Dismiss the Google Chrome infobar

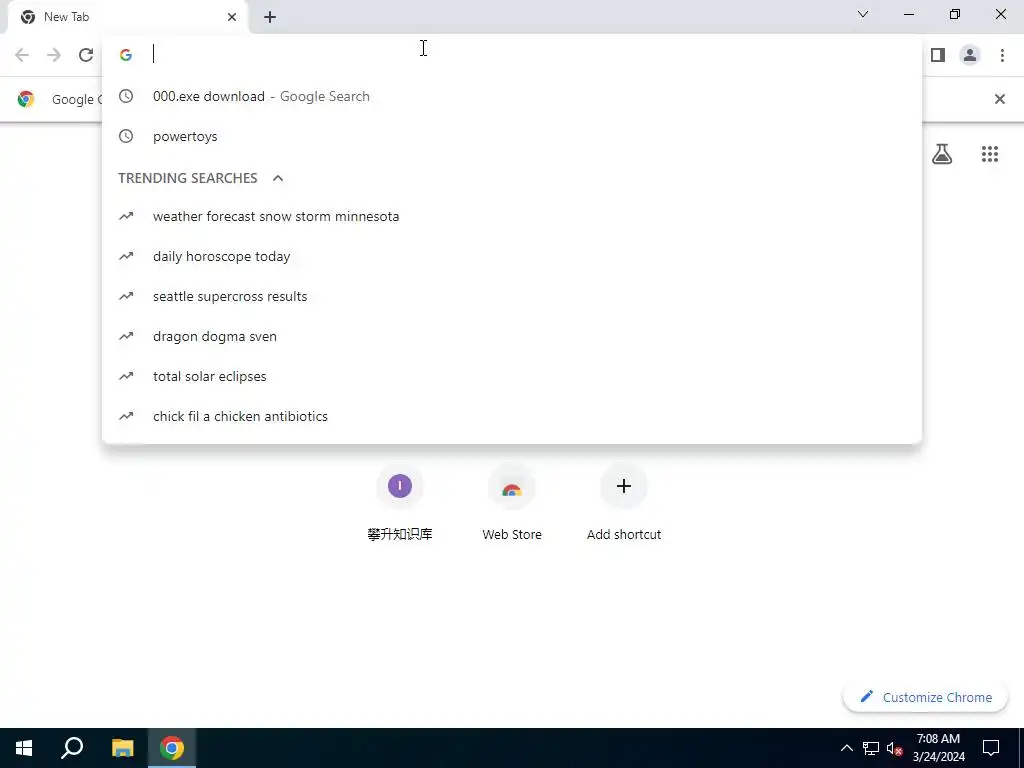coord(999,99)
